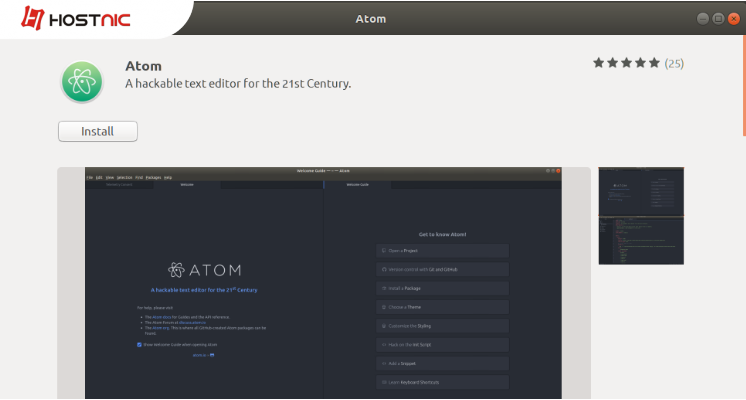The height and width of the screenshot is (400, 746).
Task: Click the Hostnic logo
Action: point(76,19)
